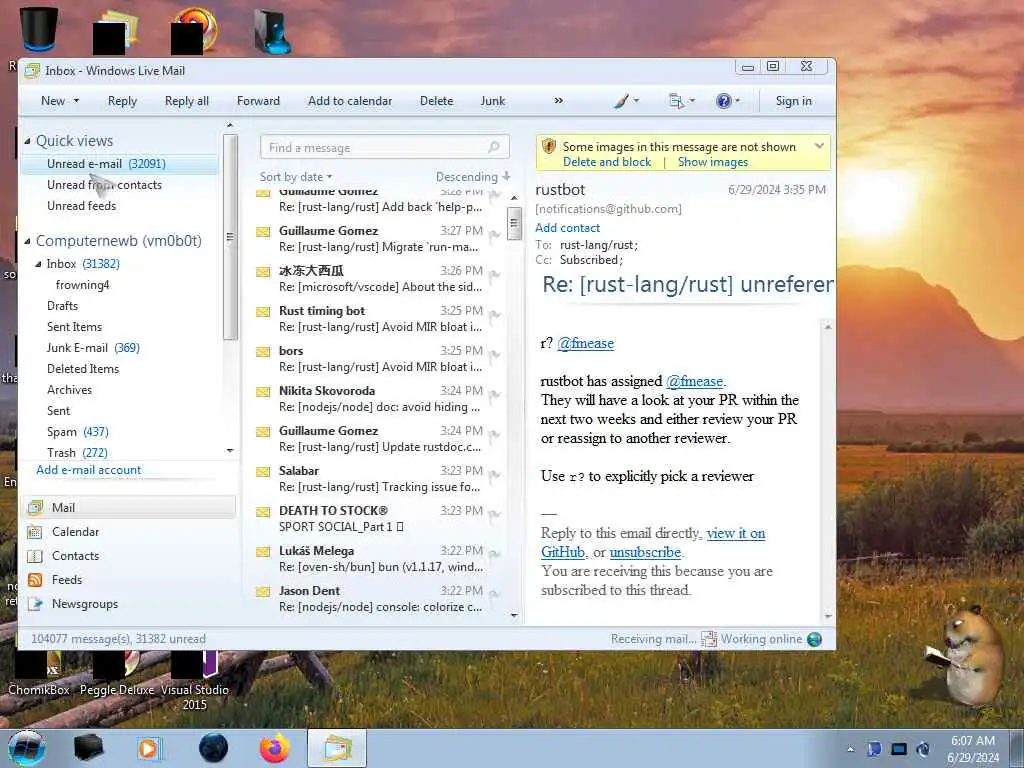Collapse the Computernewb account tree

click(27, 241)
